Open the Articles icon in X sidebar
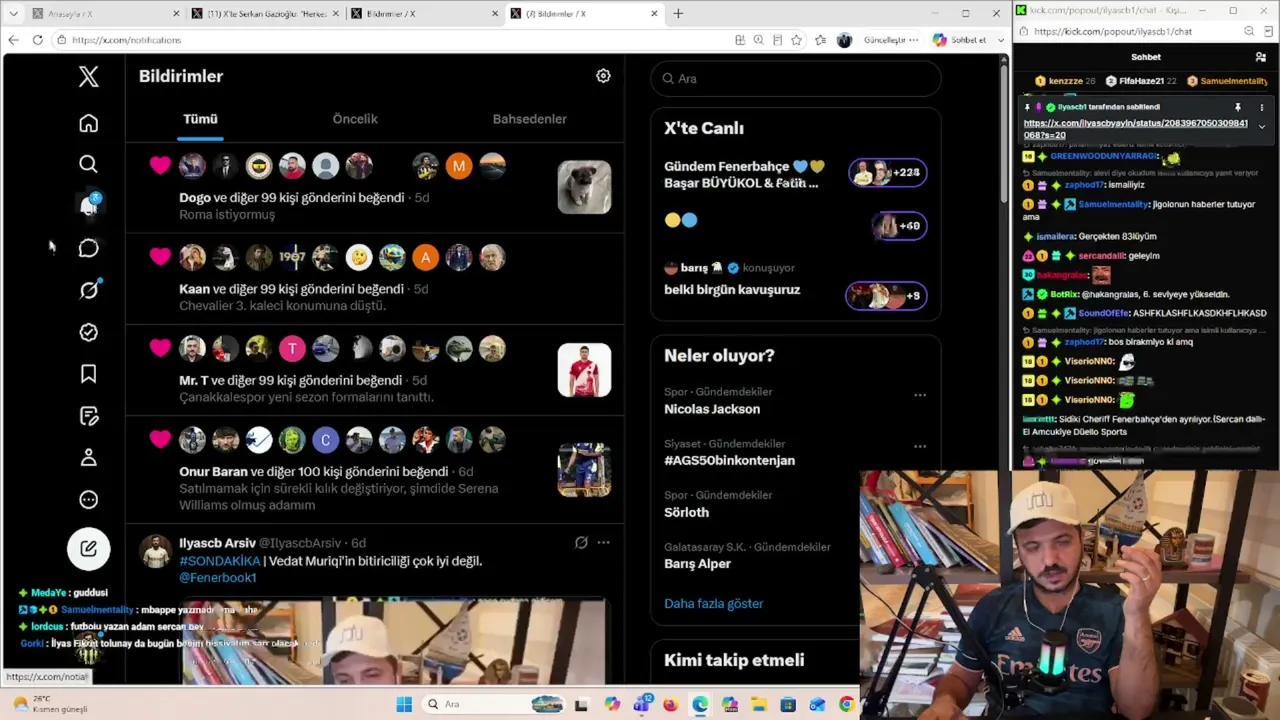Viewport: 1280px width, 720px height. pos(89,416)
